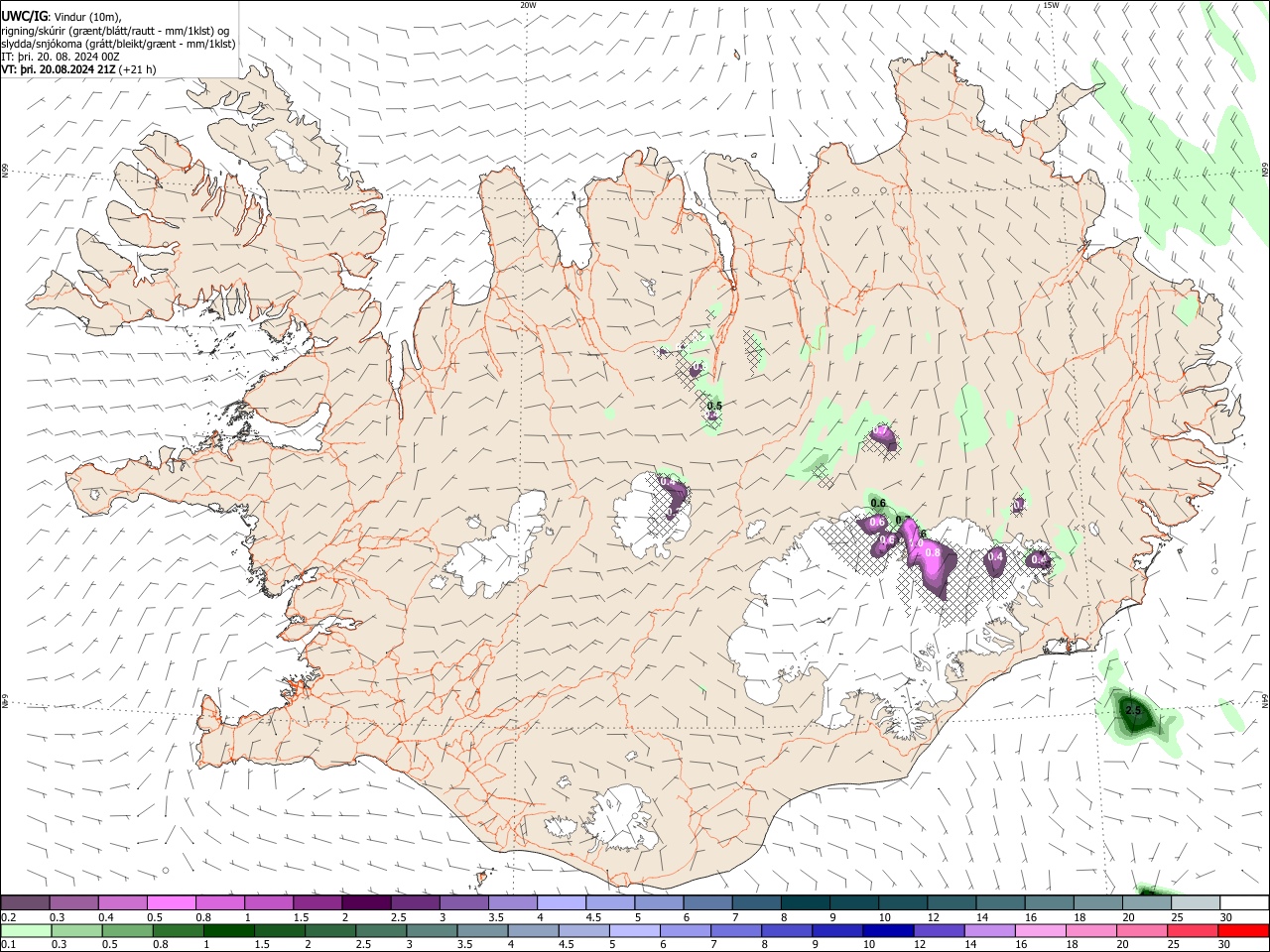Click the pale green rain swatch at 0.1
The image size is (1270, 952).
pos(26,931)
